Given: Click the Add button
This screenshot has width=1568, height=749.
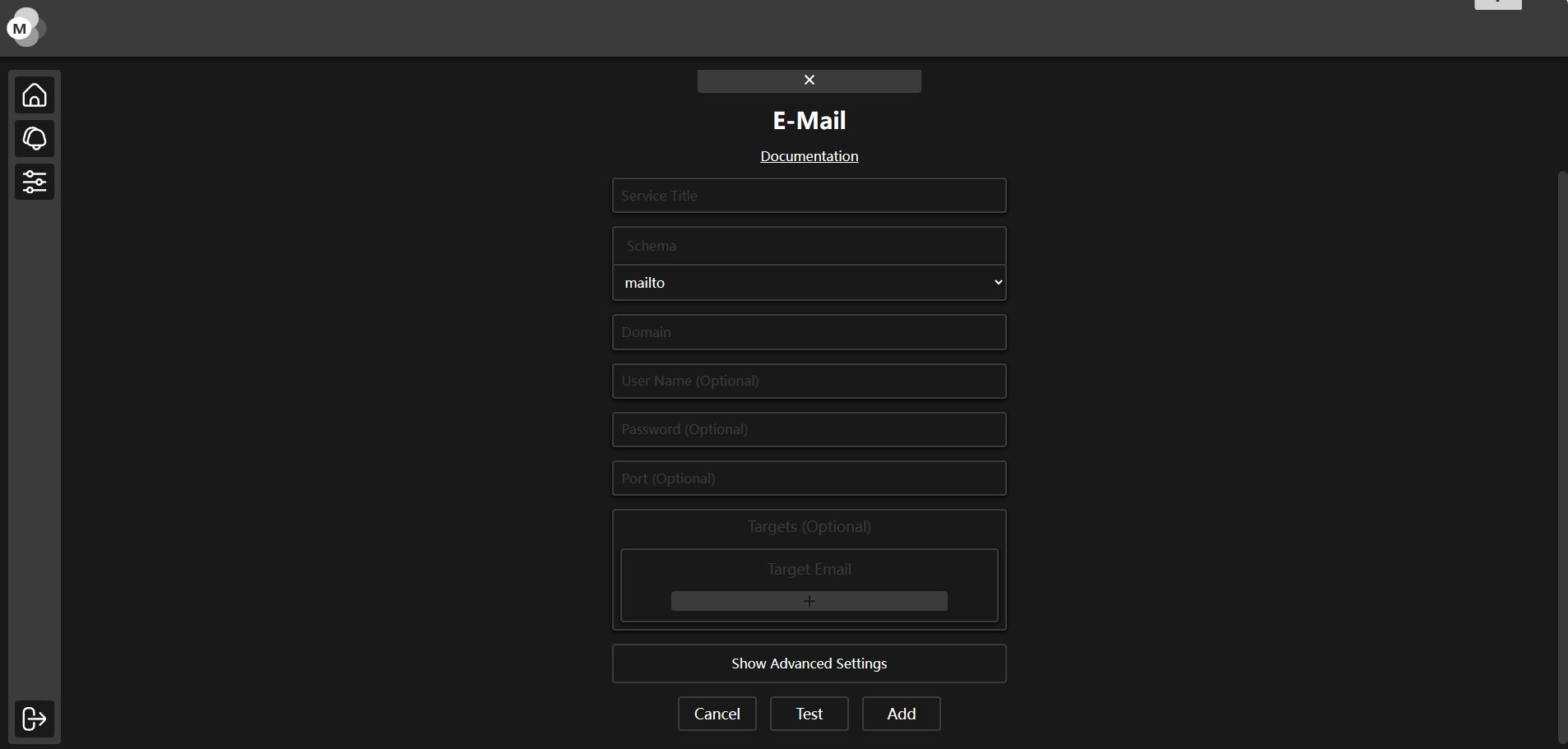Looking at the screenshot, I should [x=901, y=714].
